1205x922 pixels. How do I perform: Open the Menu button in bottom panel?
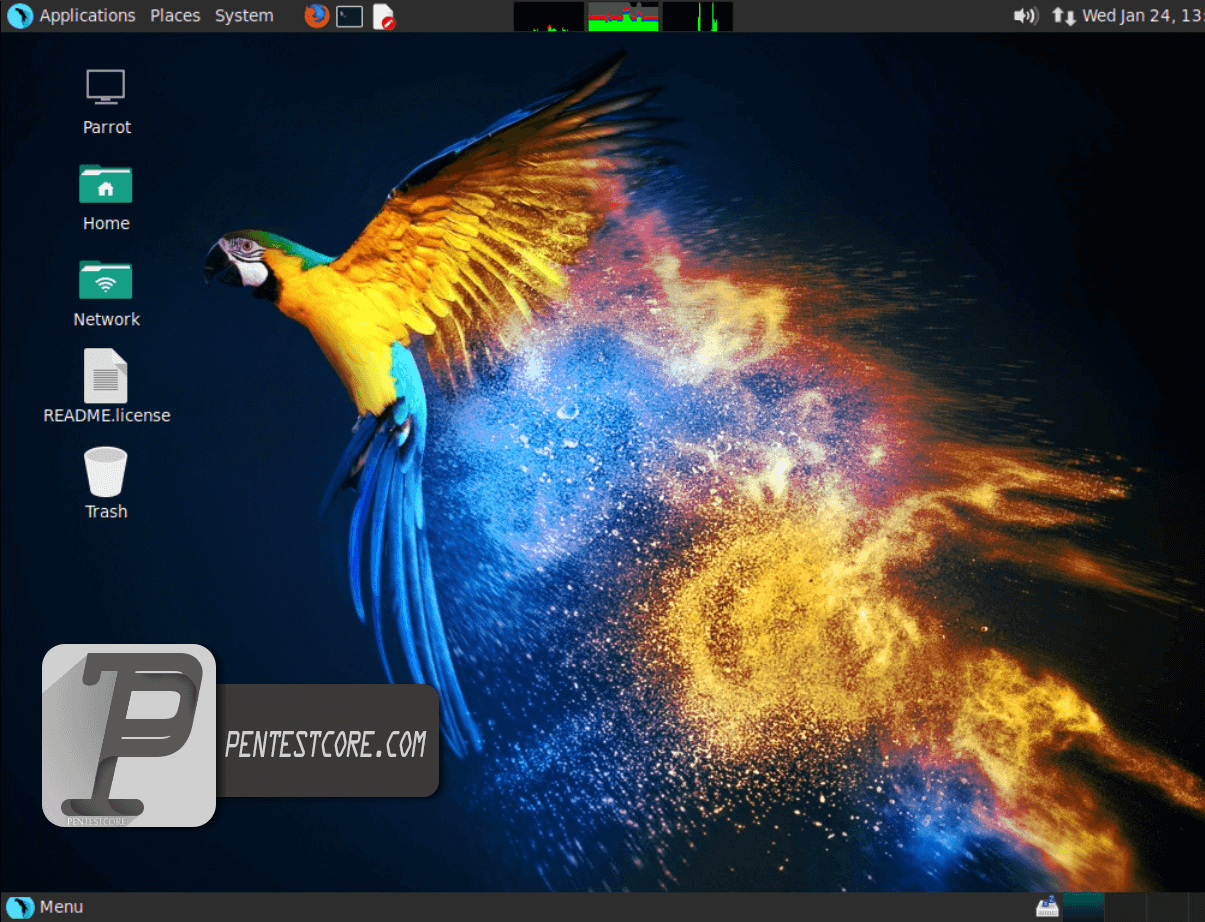tap(46, 907)
